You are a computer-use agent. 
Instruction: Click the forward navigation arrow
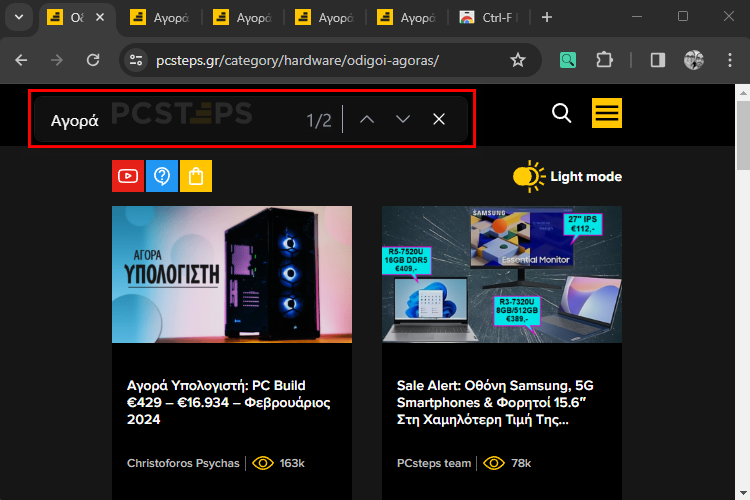coord(57,60)
